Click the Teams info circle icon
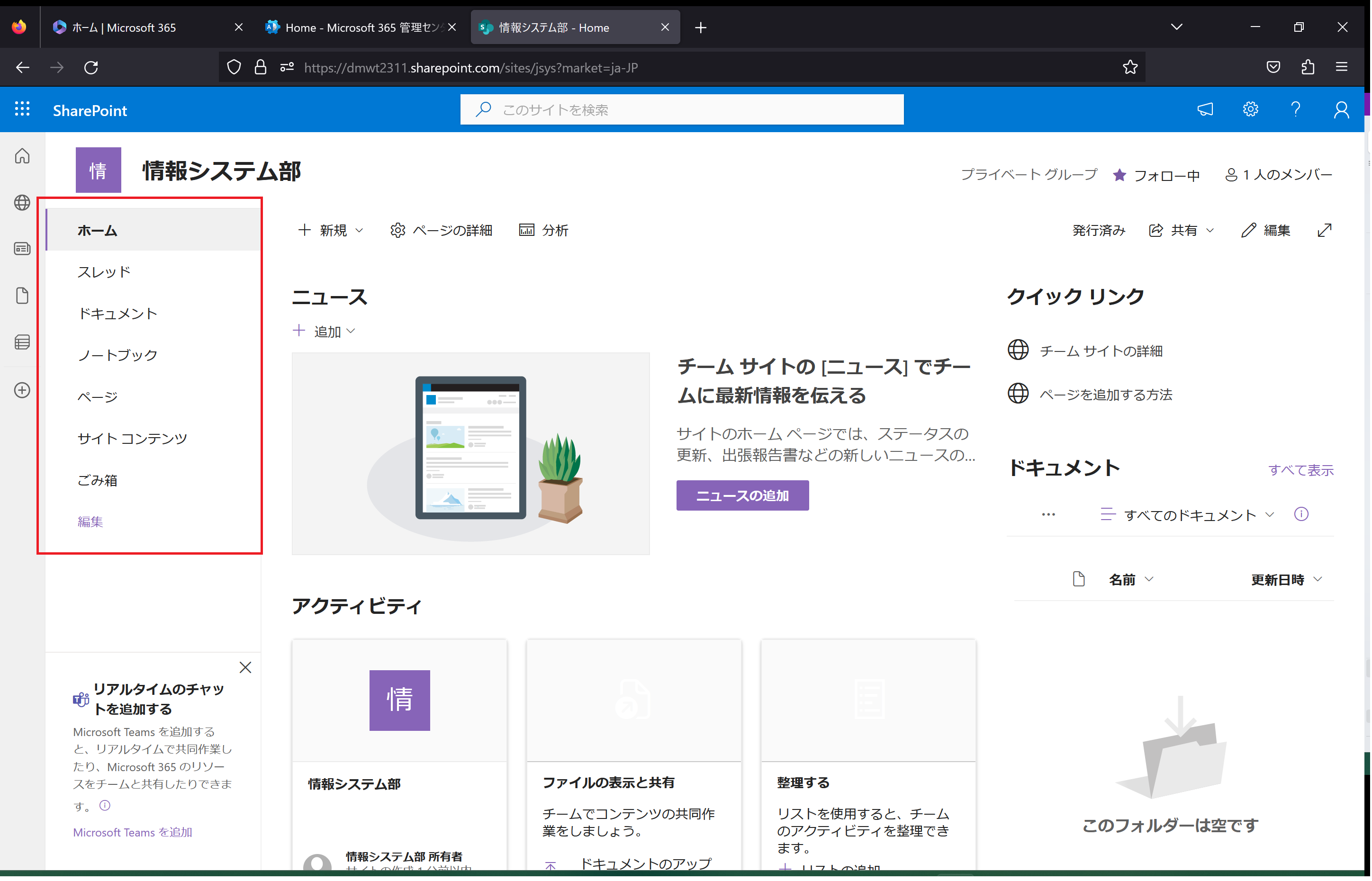Viewport: 1372px width, 881px height. (x=105, y=806)
